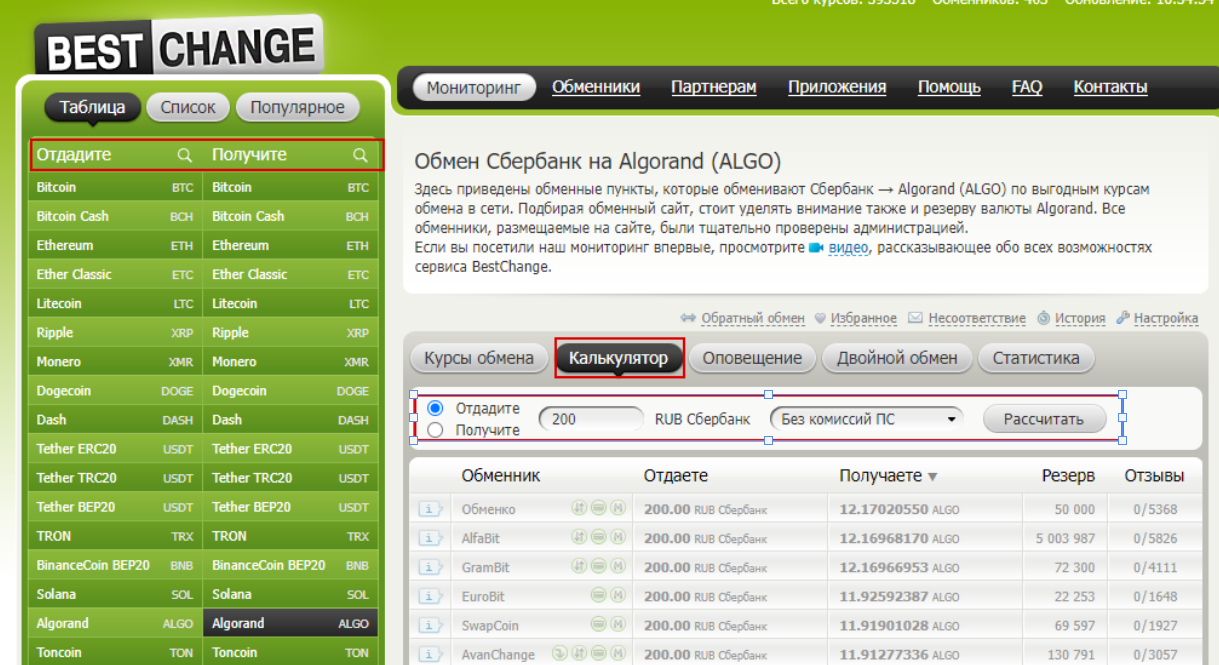
Task: Switch to Оповещение tab
Action: (x=752, y=358)
